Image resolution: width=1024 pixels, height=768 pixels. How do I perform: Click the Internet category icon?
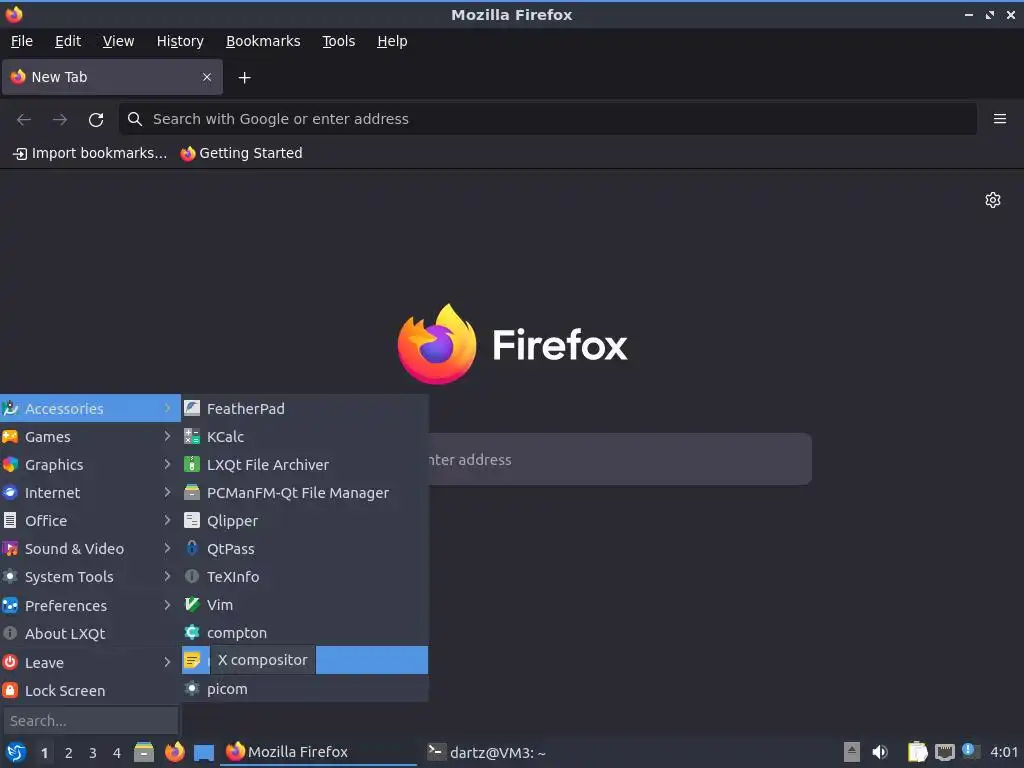pyautogui.click(x=10, y=493)
